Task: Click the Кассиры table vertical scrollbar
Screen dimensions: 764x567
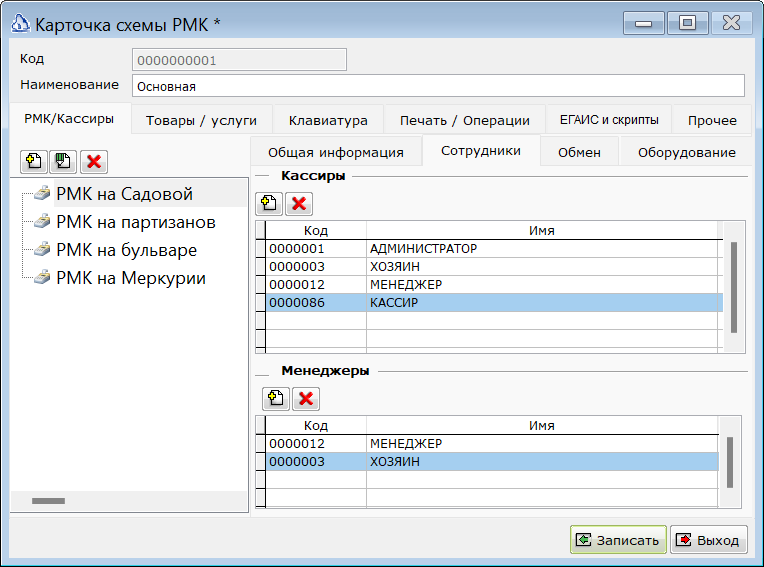Action: pyautogui.click(x=734, y=287)
